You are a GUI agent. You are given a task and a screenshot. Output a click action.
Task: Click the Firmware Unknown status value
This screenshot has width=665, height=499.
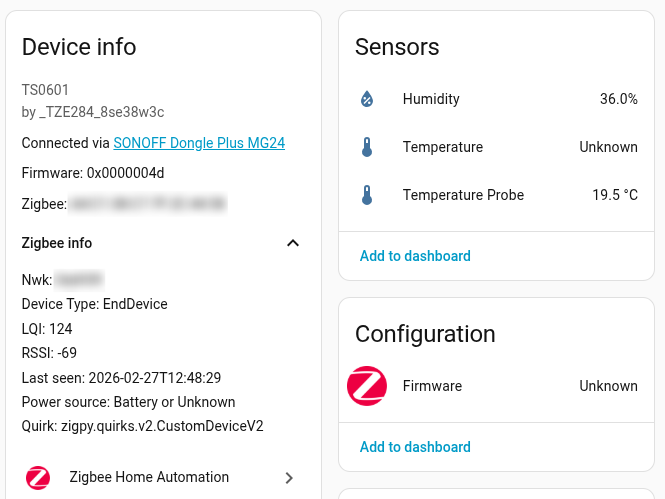(x=608, y=386)
